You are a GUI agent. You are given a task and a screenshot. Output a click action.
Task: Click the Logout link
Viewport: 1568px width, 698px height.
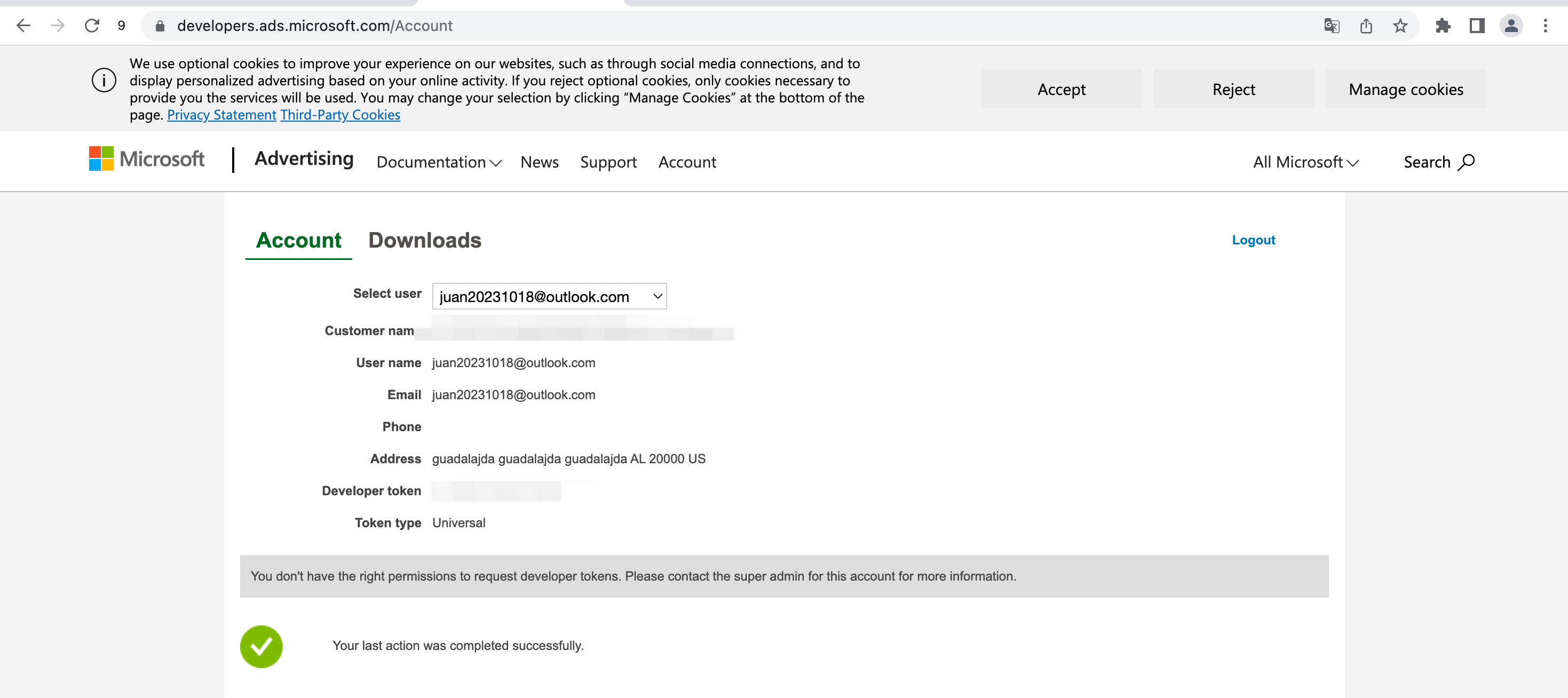coord(1253,240)
